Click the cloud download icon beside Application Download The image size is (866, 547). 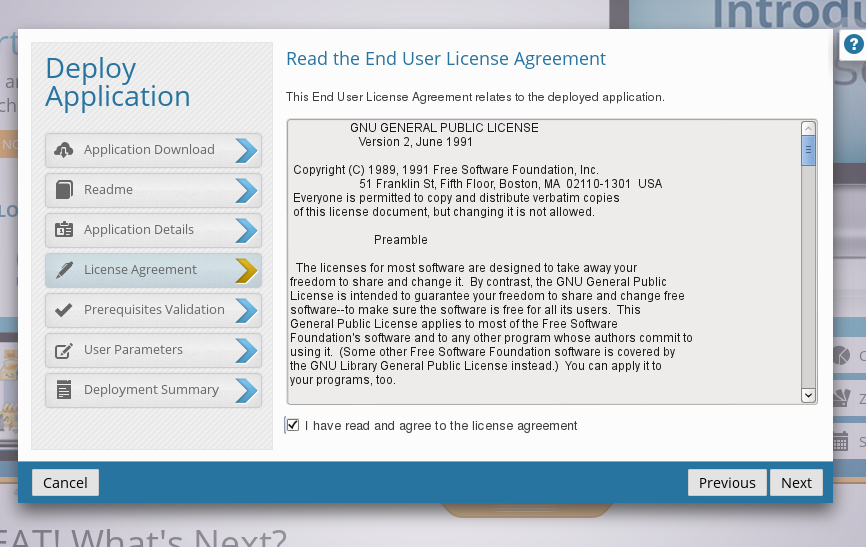click(x=64, y=150)
